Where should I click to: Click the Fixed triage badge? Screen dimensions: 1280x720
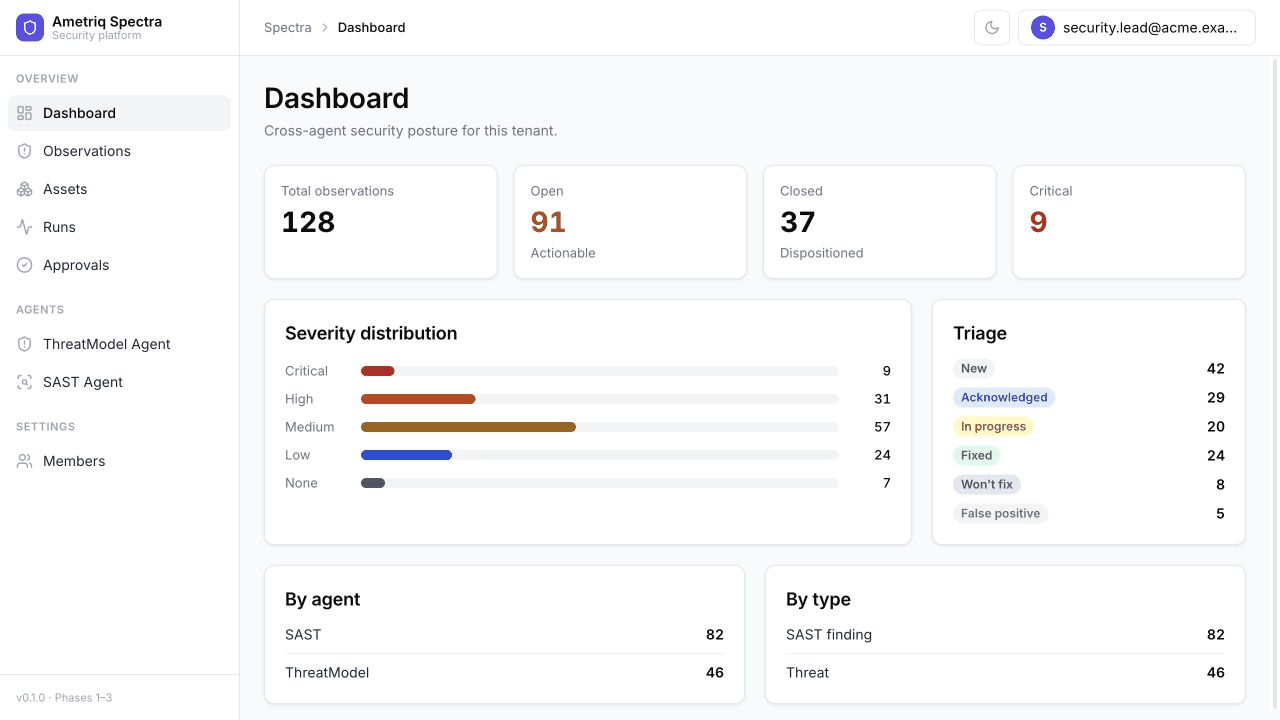[x=976, y=455]
